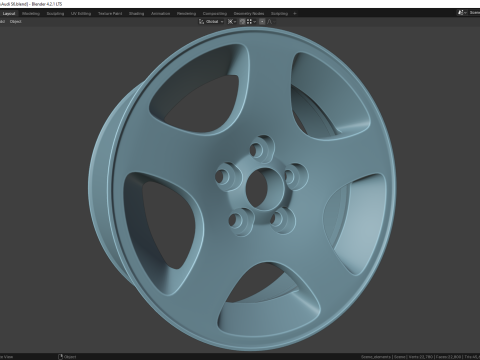Open the Rendering workspace tab
480x360 pixels.
186,14
